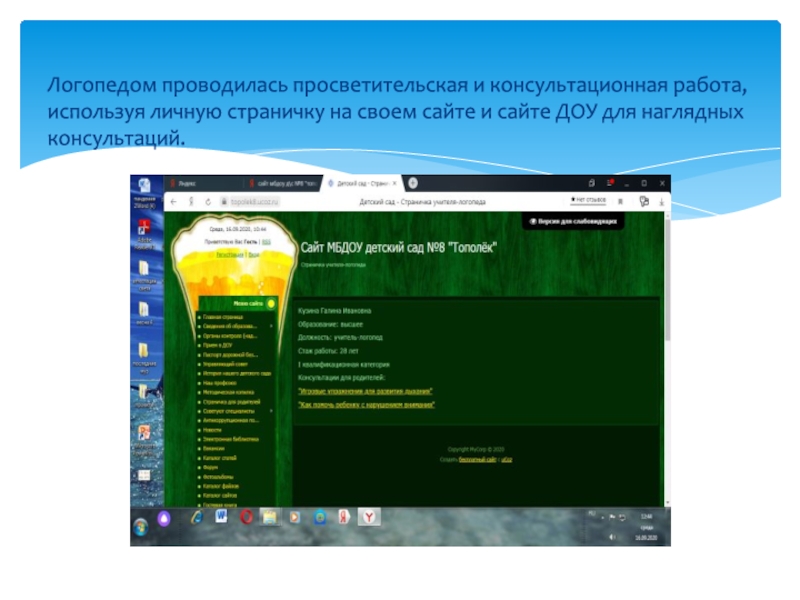Click the 'бесплатный сайт' footer link

pos(477,460)
